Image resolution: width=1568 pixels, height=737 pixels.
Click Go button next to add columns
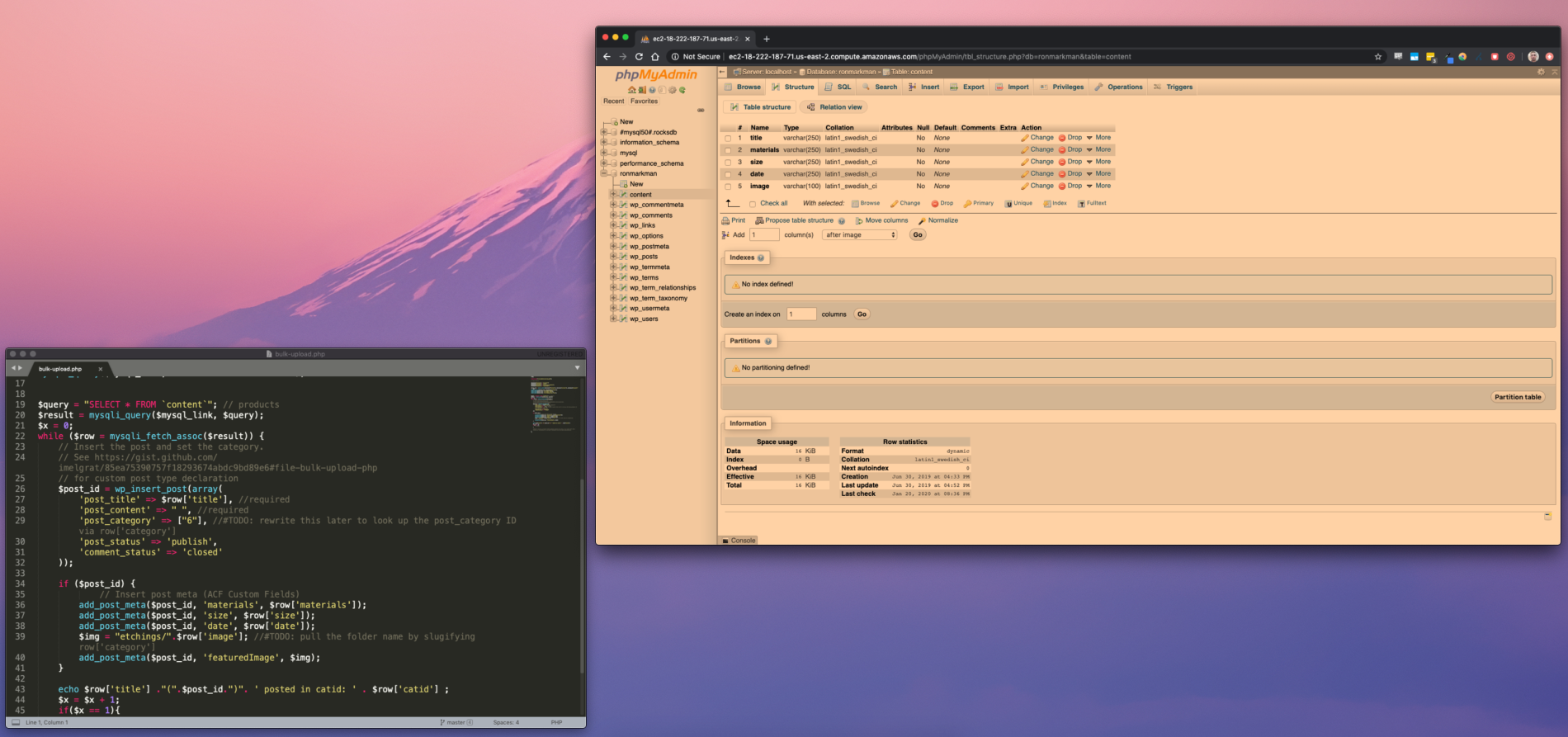[x=918, y=235]
